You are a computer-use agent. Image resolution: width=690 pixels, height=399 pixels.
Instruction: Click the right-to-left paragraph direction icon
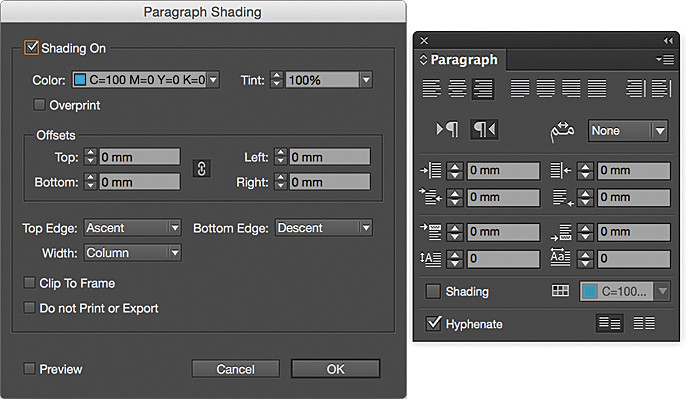484,129
